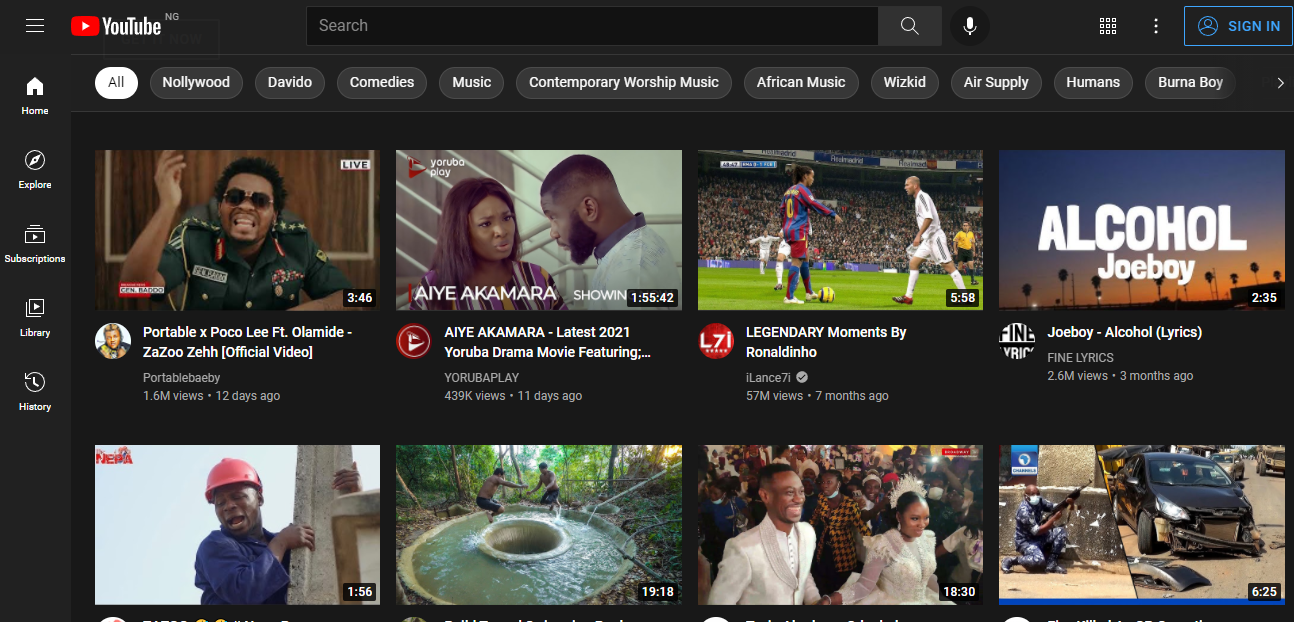
Task: Play the ZaZoo Zehh video thumbnail
Action: (238, 230)
